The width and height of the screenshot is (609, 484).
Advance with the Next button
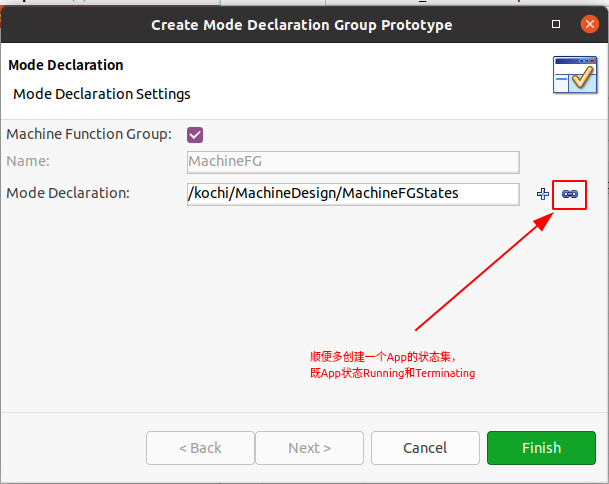click(x=310, y=448)
